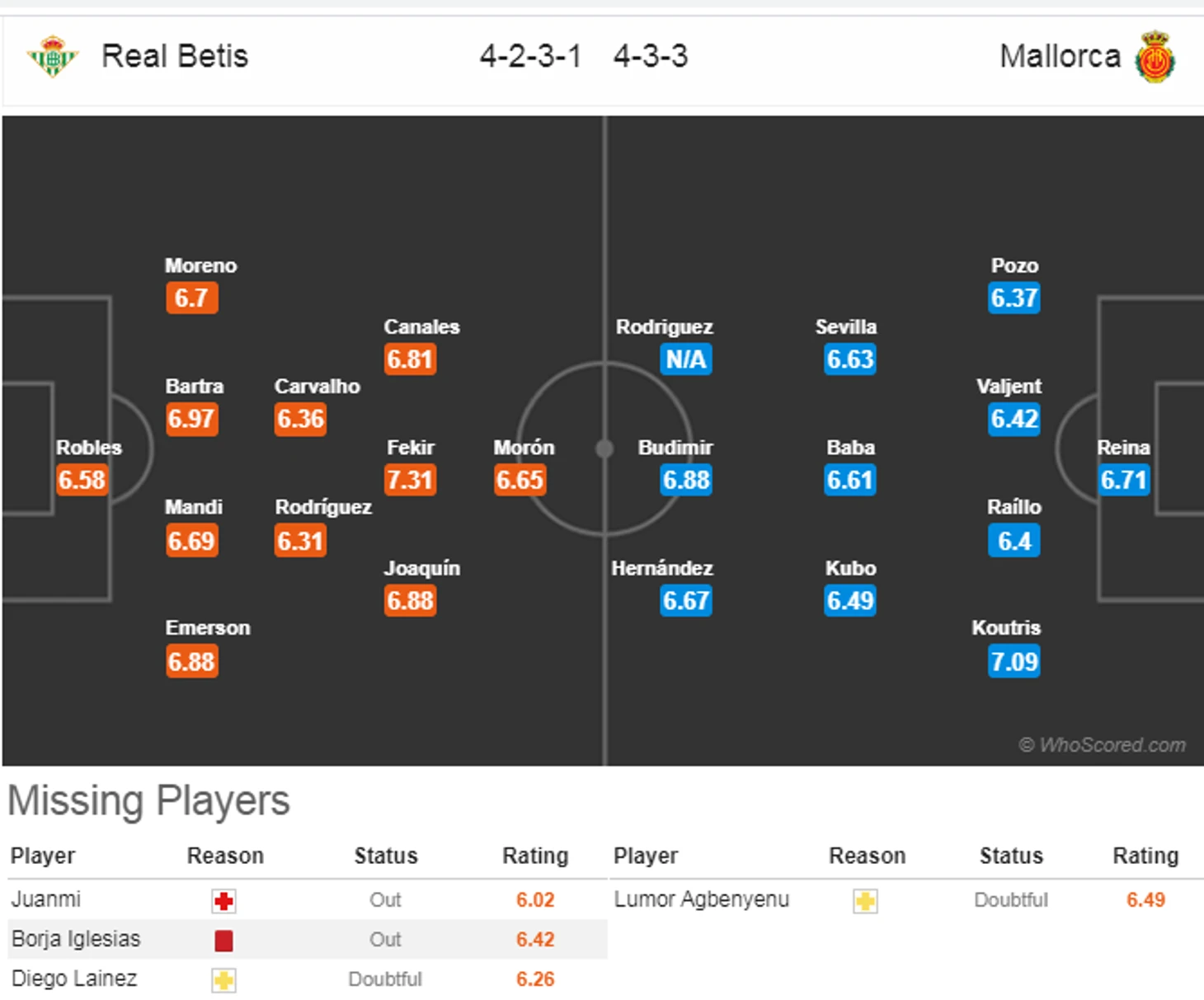
Task: Click the Juanmi player name
Action: (x=46, y=899)
